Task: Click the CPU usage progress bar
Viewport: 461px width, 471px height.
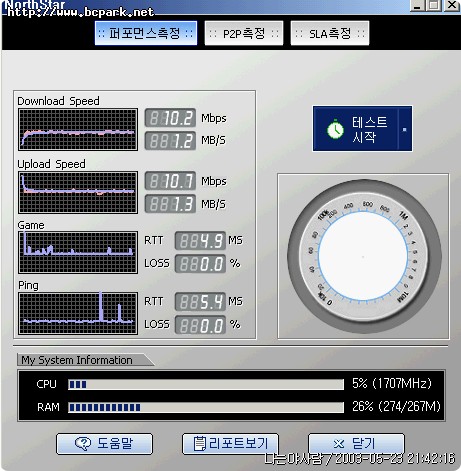Action: [x=206, y=384]
